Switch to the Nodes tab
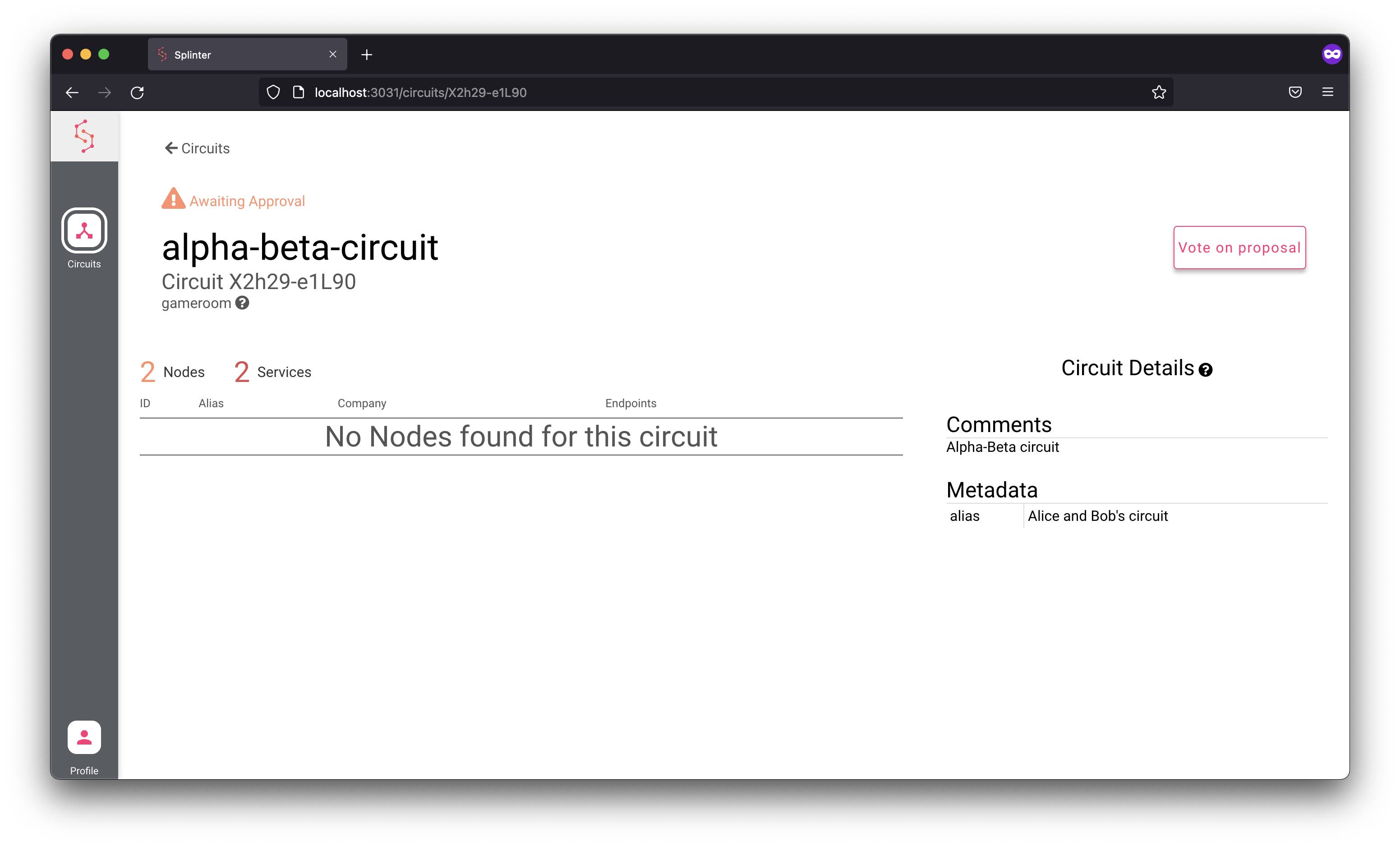 coord(172,372)
